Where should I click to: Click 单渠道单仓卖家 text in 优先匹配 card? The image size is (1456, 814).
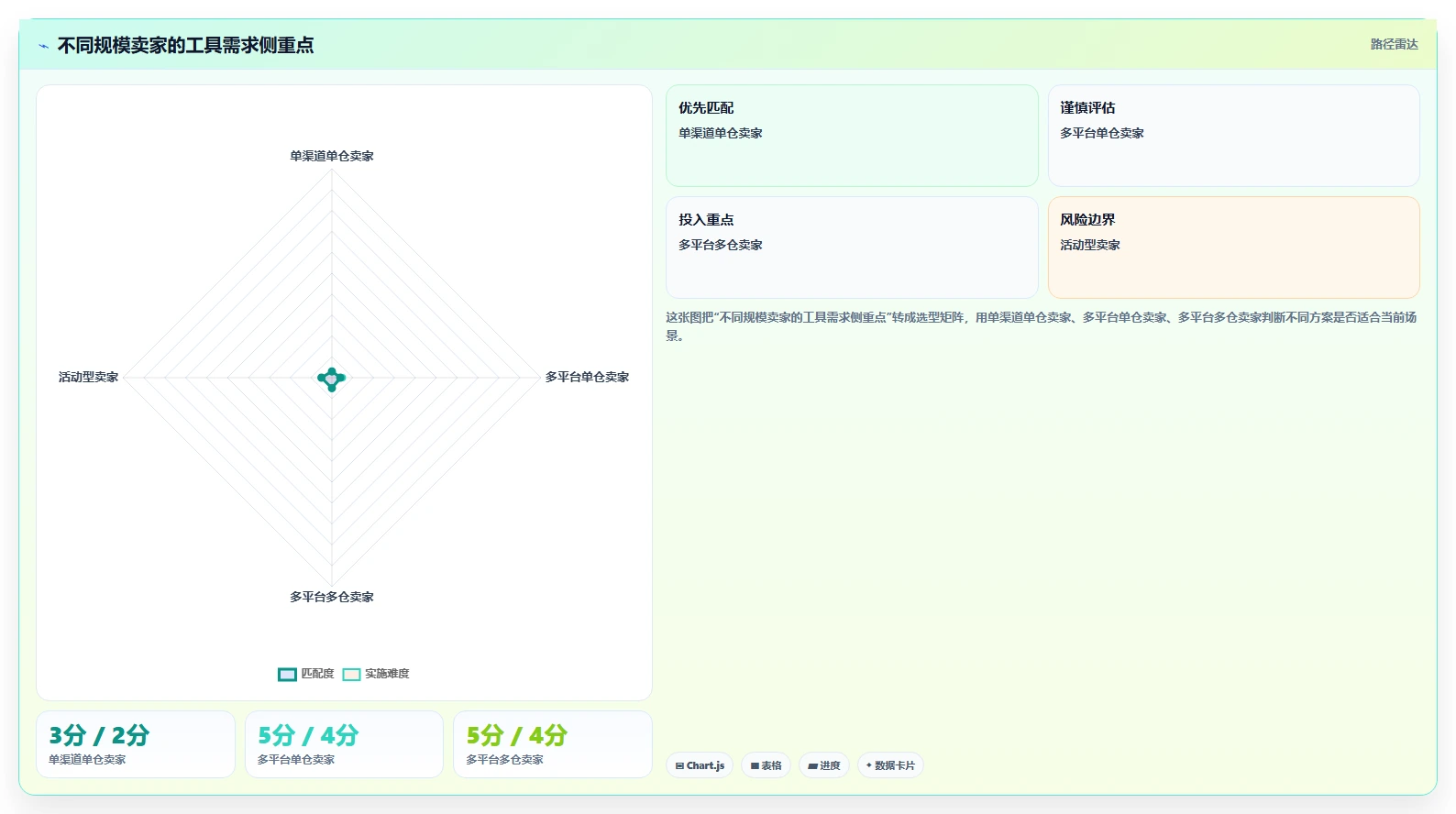click(x=721, y=133)
